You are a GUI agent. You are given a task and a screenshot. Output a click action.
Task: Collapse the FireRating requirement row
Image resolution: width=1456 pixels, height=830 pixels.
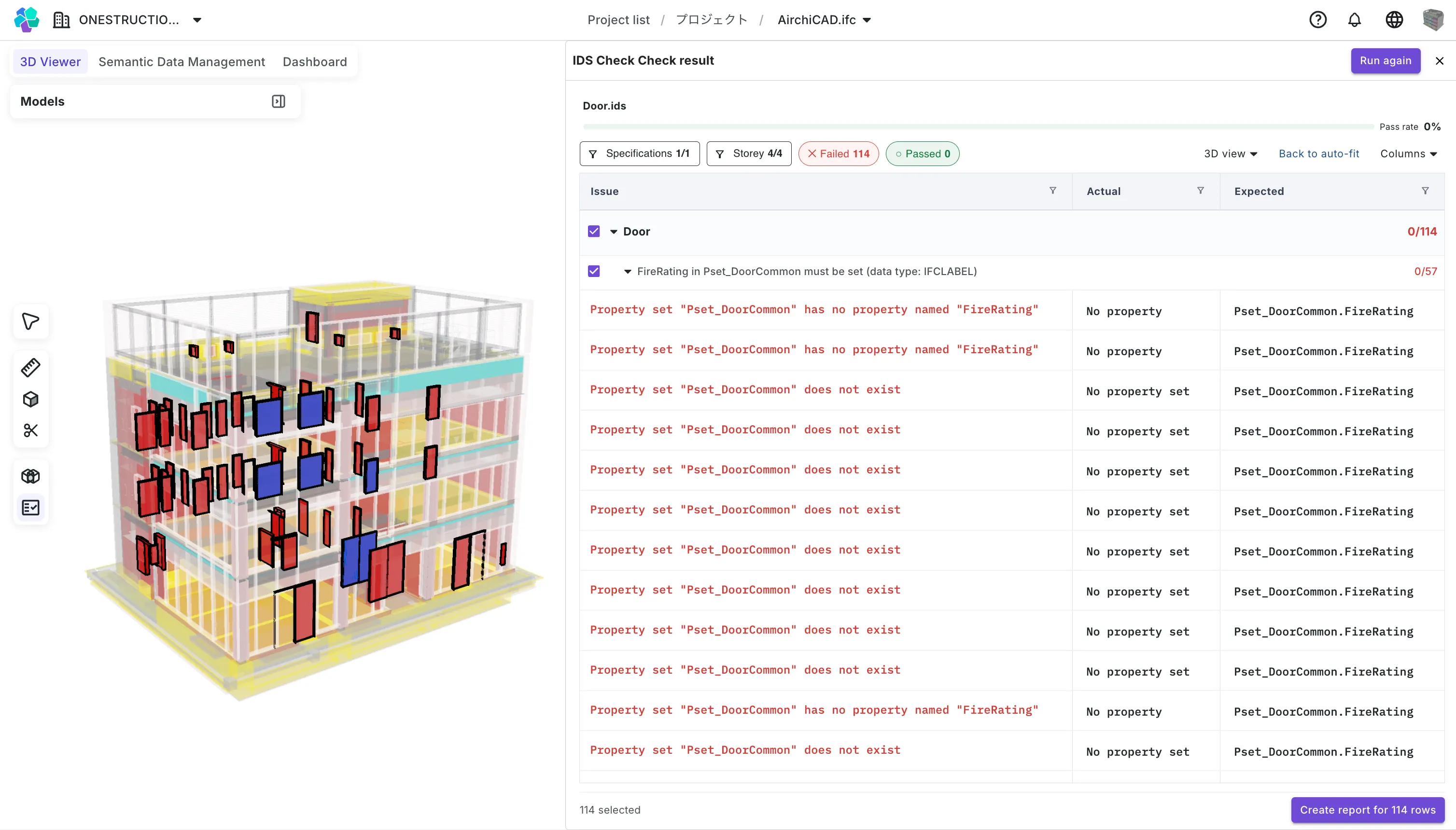coord(627,272)
